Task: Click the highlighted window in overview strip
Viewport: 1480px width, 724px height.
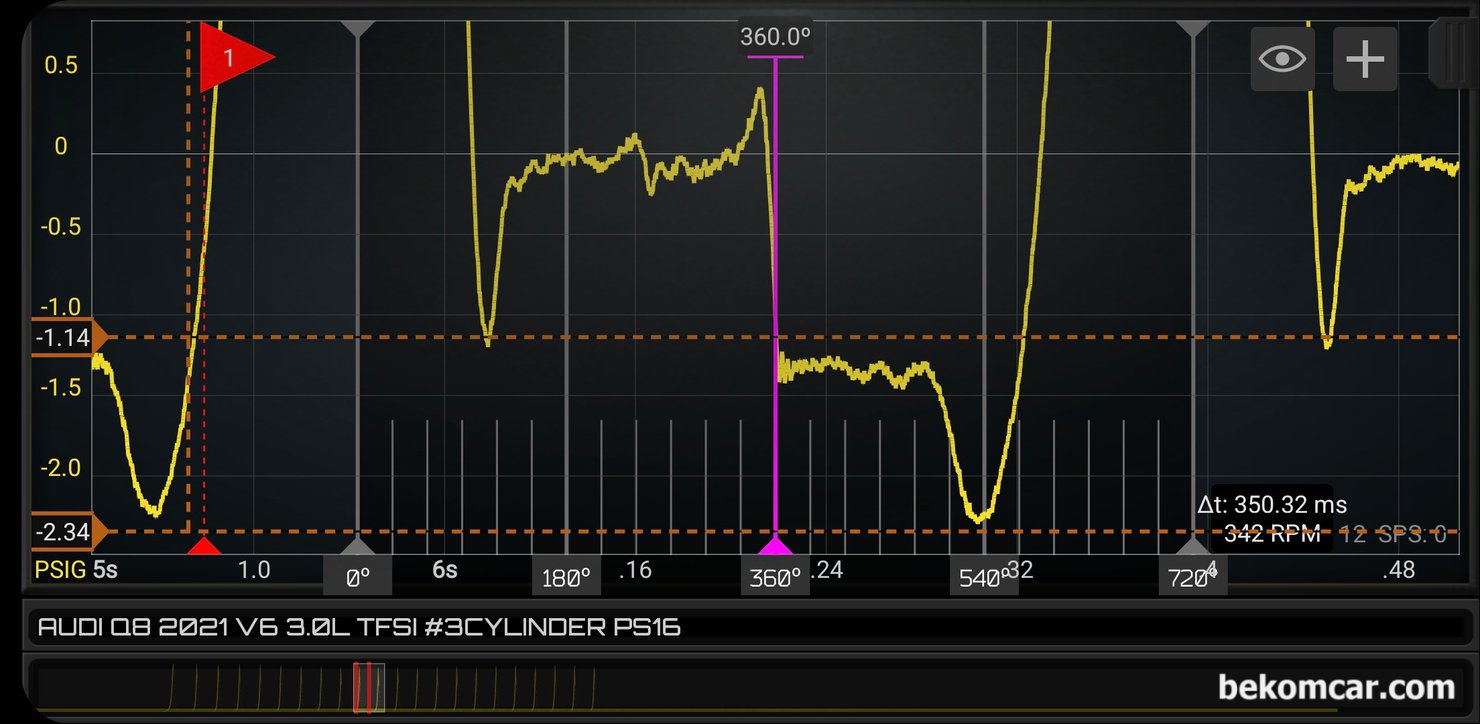Action: 368,688
